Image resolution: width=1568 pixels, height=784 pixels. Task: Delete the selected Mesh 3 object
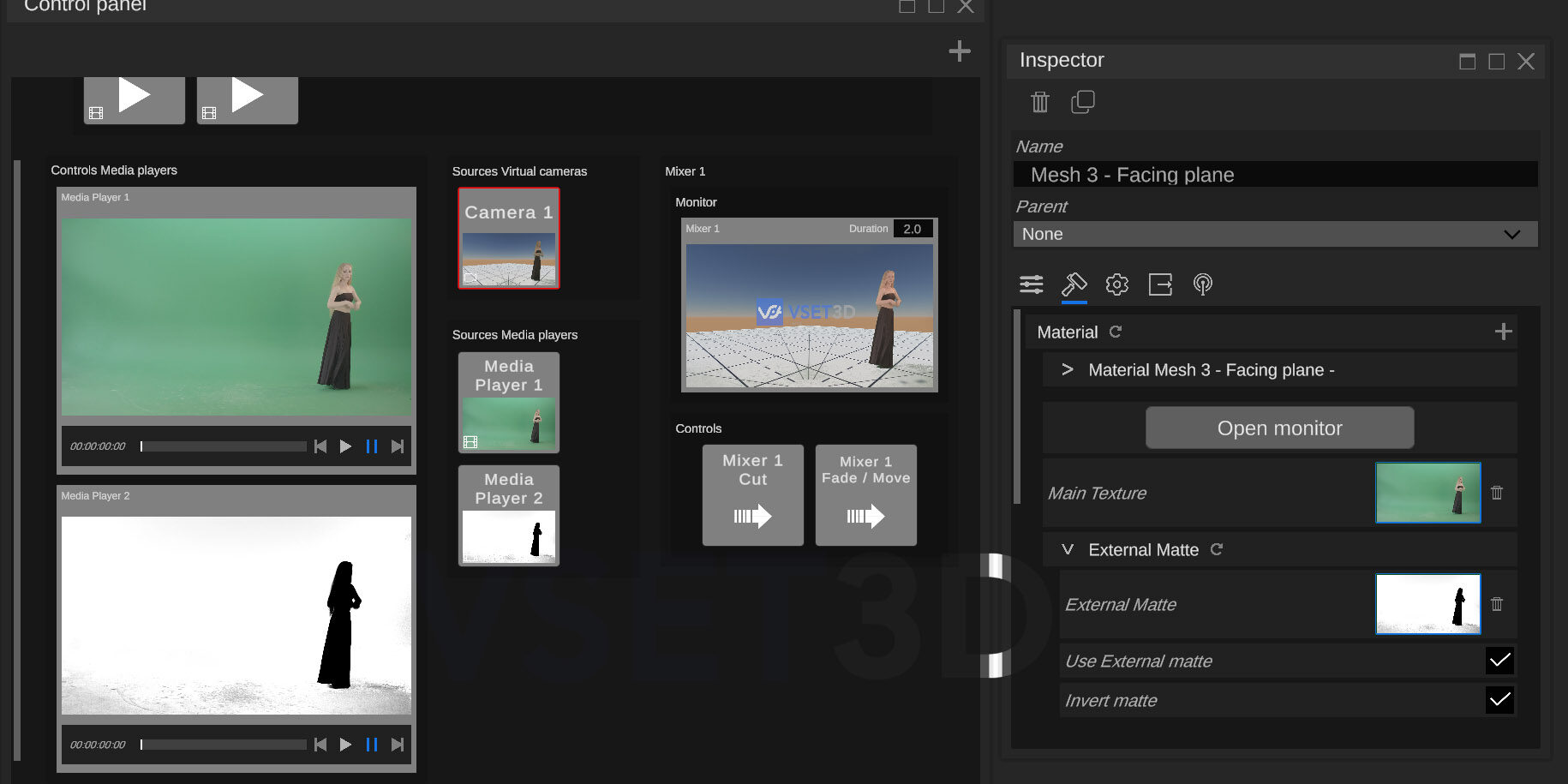coord(1039,102)
